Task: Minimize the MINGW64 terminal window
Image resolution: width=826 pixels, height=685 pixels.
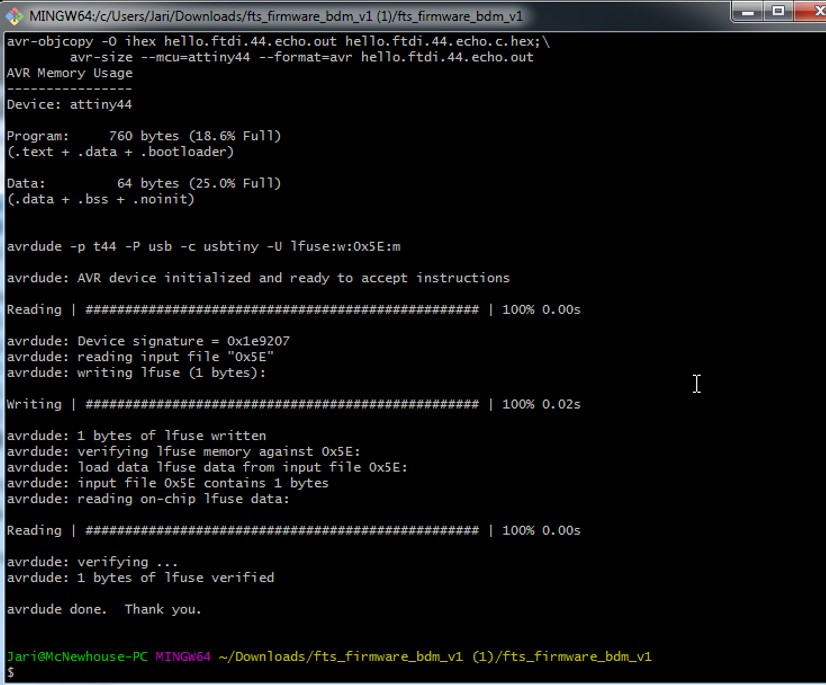Action: click(748, 11)
